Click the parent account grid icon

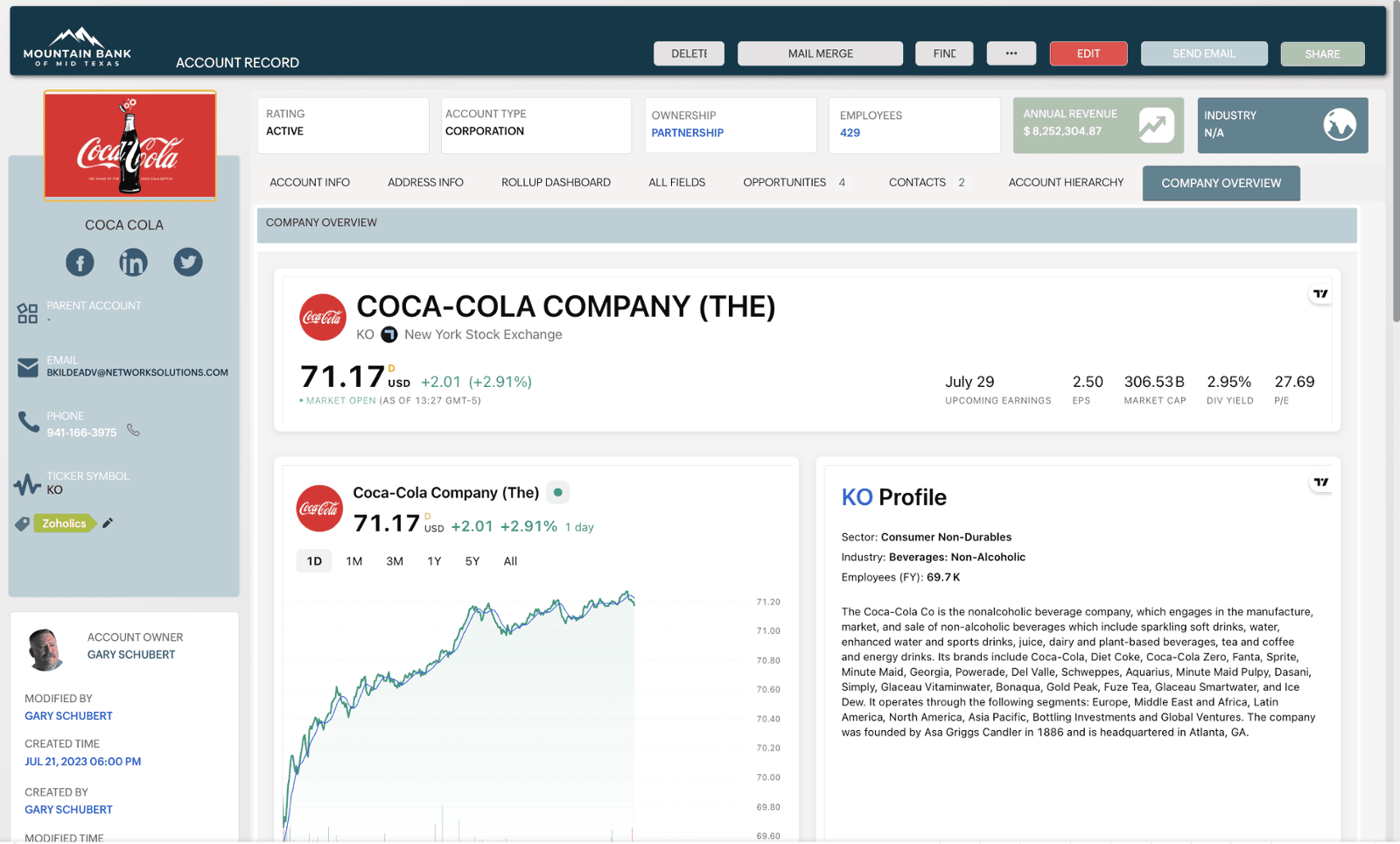[x=27, y=313]
